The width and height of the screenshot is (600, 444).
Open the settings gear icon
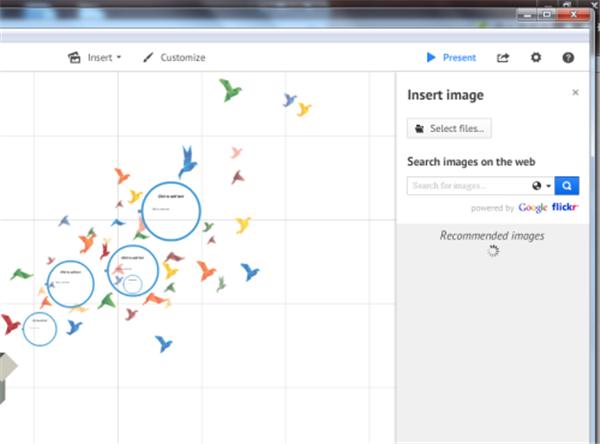(536, 57)
